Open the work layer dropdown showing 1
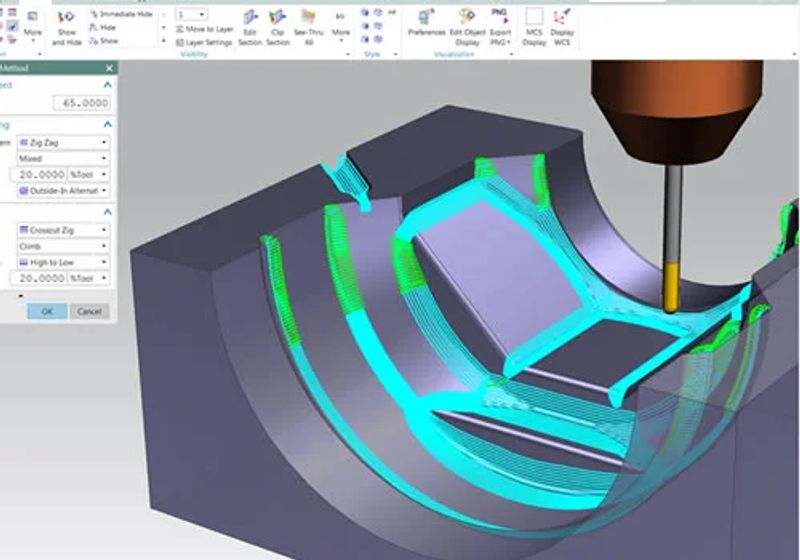The width and height of the screenshot is (800, 560). (191, 14)
